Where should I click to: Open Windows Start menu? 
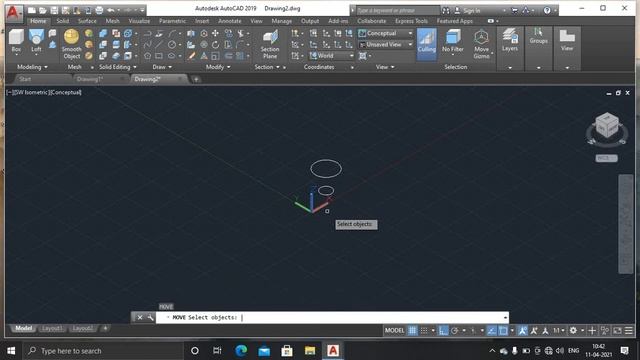click(x=11, y=351)
